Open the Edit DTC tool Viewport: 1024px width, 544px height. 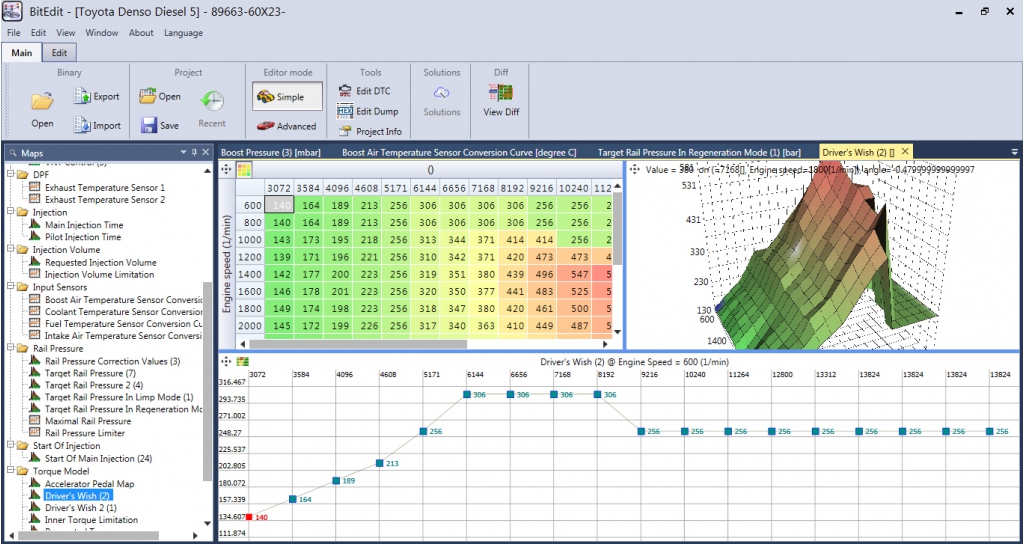pyautogui.click(x=364, y=91)
